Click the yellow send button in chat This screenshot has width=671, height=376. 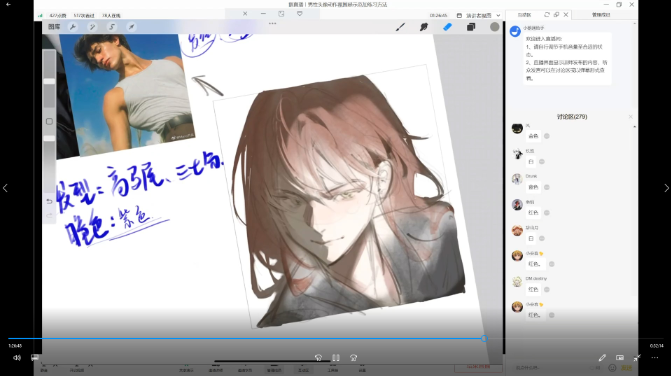pyautogui.click(x=626, y=367)
